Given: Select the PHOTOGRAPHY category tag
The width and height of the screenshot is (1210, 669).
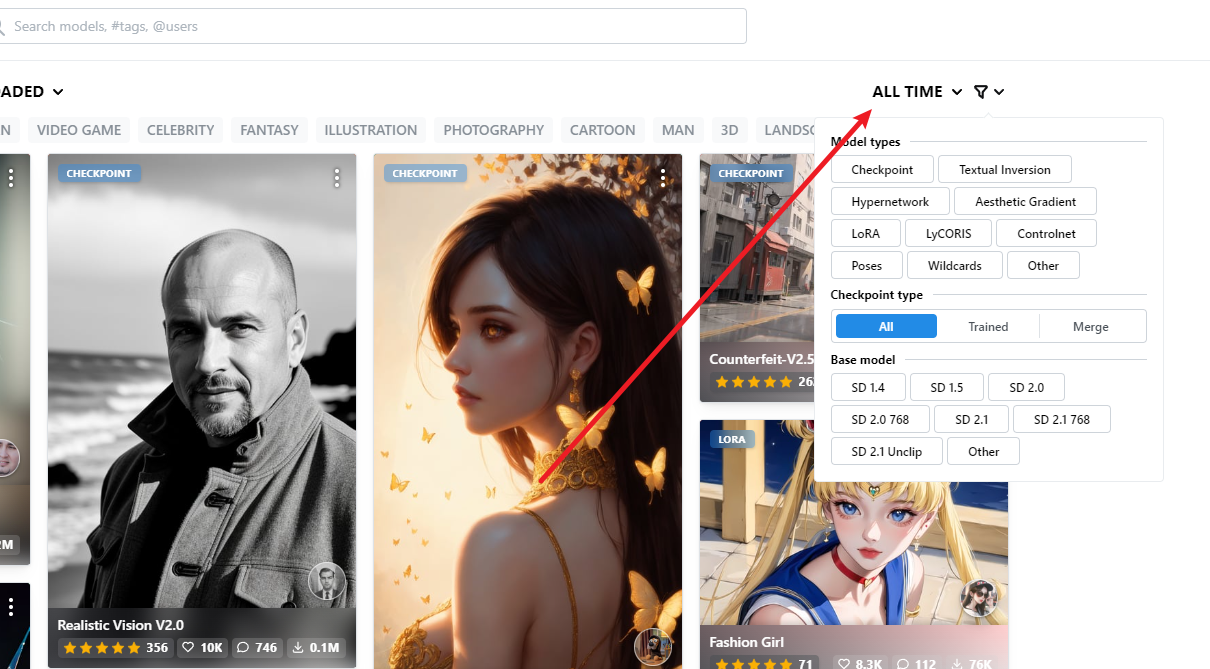Looking at the screenshot, I should 493,129.
